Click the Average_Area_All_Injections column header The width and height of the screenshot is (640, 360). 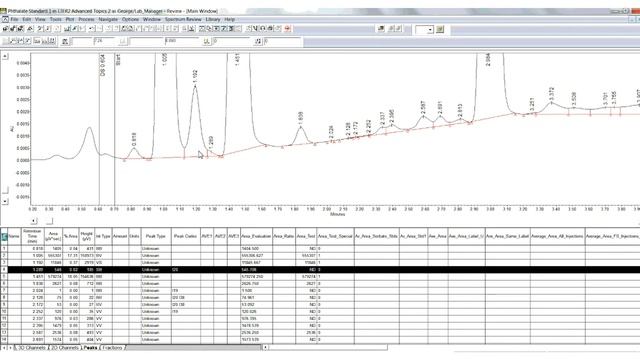click(557, 236)
